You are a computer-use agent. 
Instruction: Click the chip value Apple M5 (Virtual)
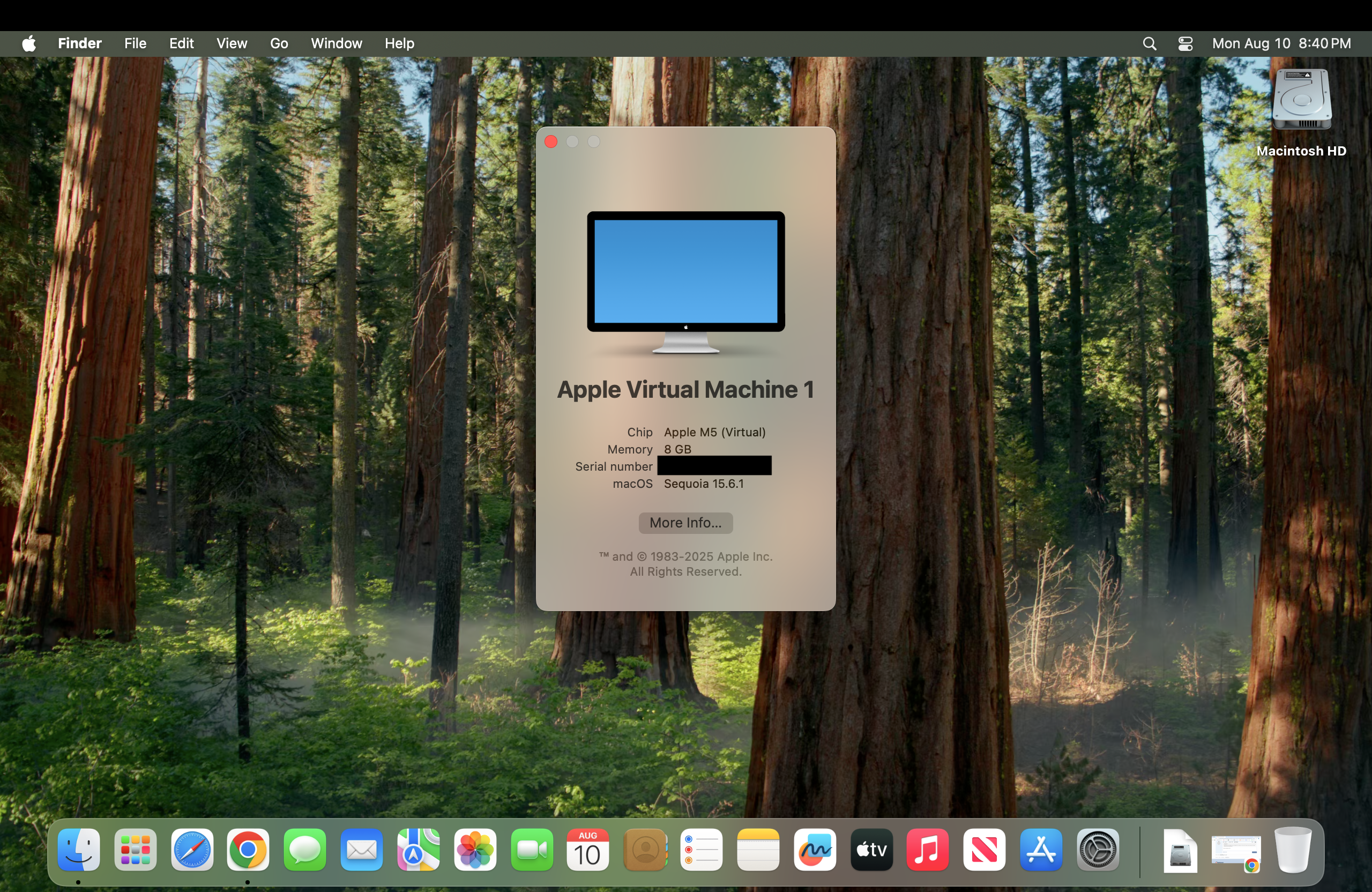tap(715, 433)
